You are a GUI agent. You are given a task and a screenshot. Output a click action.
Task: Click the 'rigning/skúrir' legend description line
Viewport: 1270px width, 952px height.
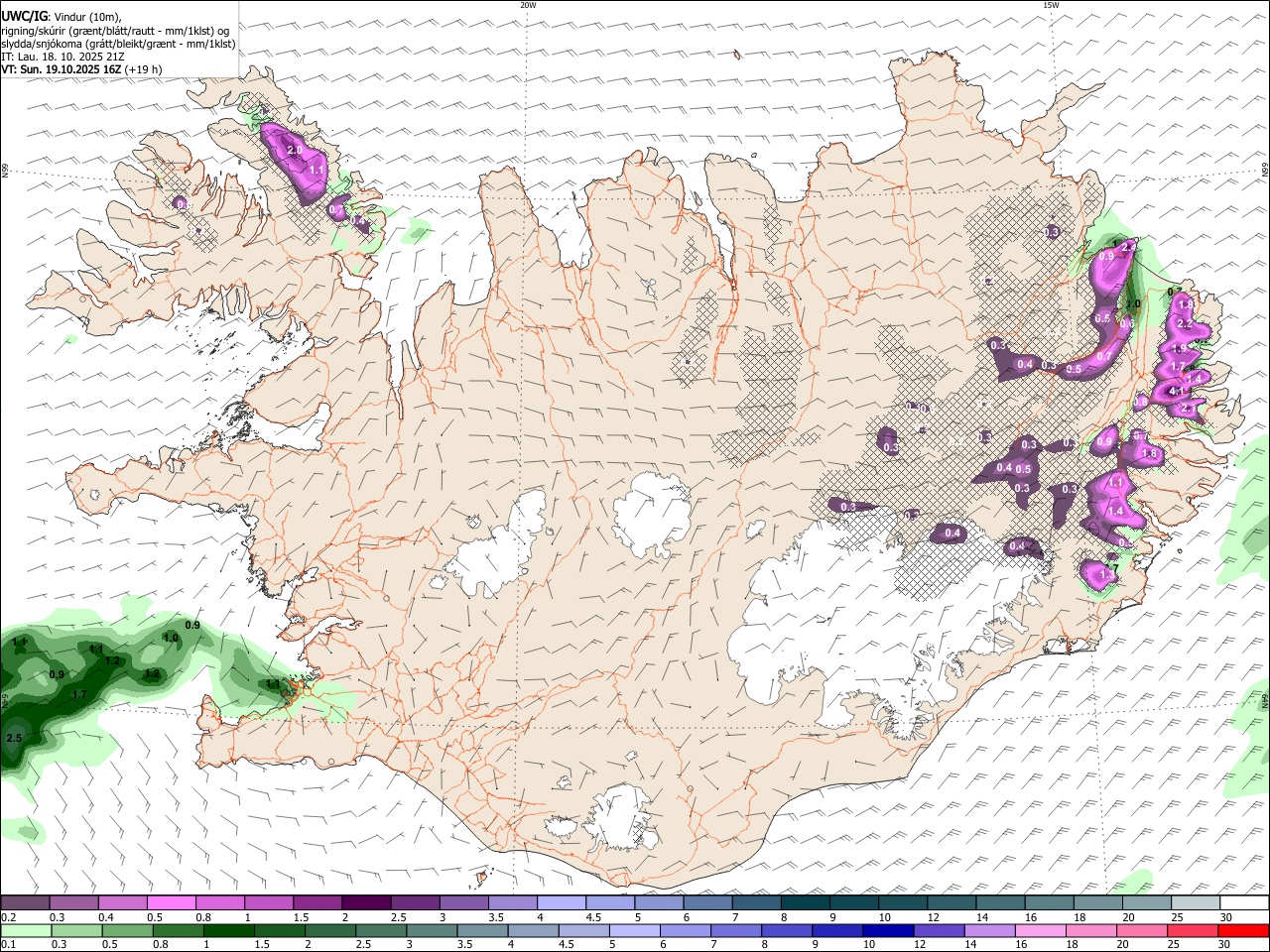point(115,31)
